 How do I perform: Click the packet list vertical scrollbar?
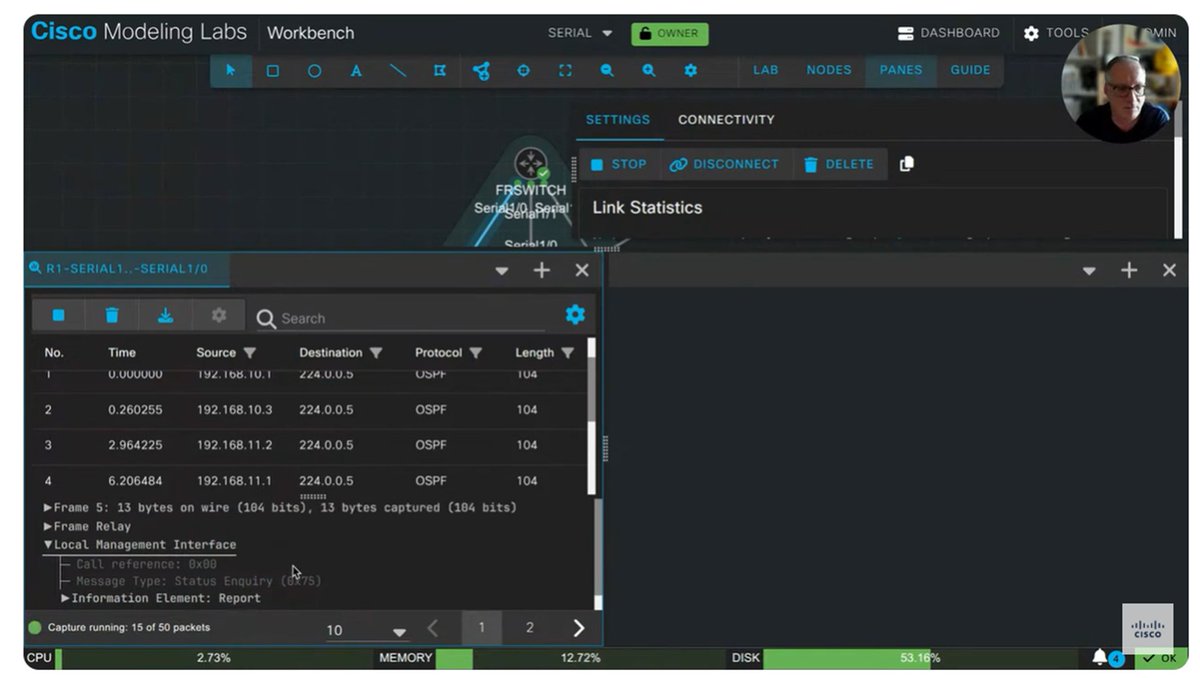click(x=591, y=415)
